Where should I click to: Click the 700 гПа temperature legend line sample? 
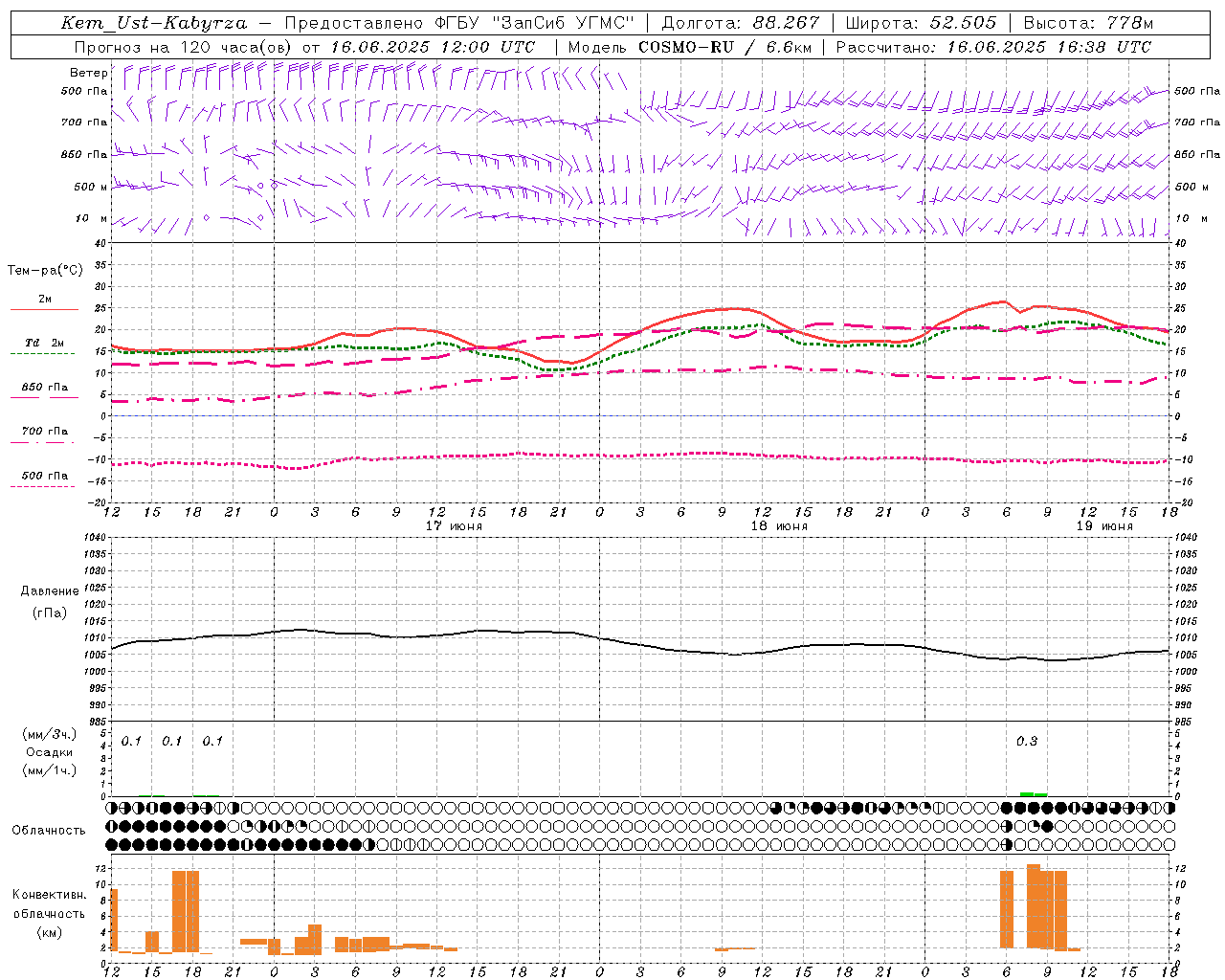[x=42, y=443]
